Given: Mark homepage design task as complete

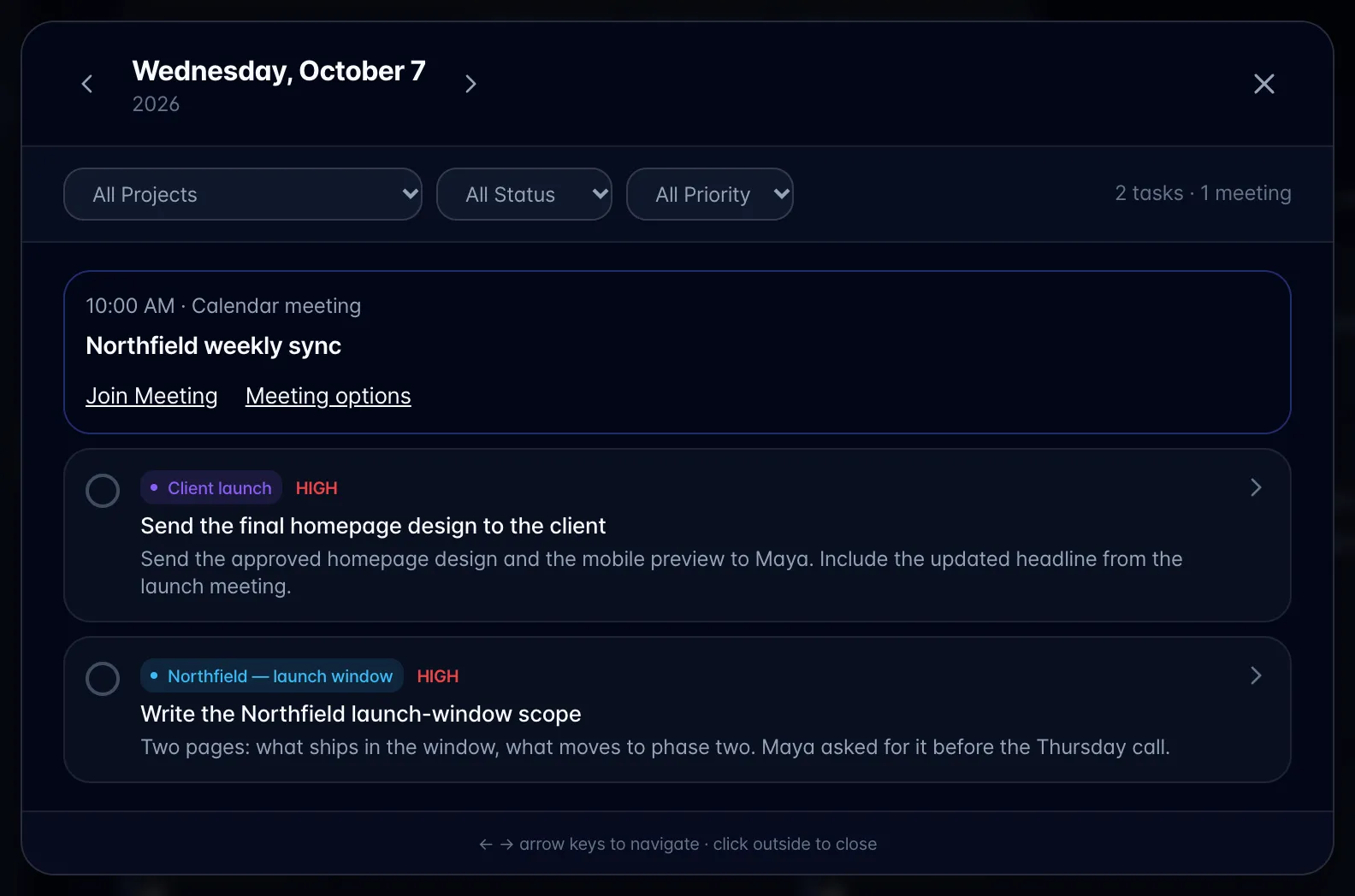Looking at the screenshot, I should point(103,491).
